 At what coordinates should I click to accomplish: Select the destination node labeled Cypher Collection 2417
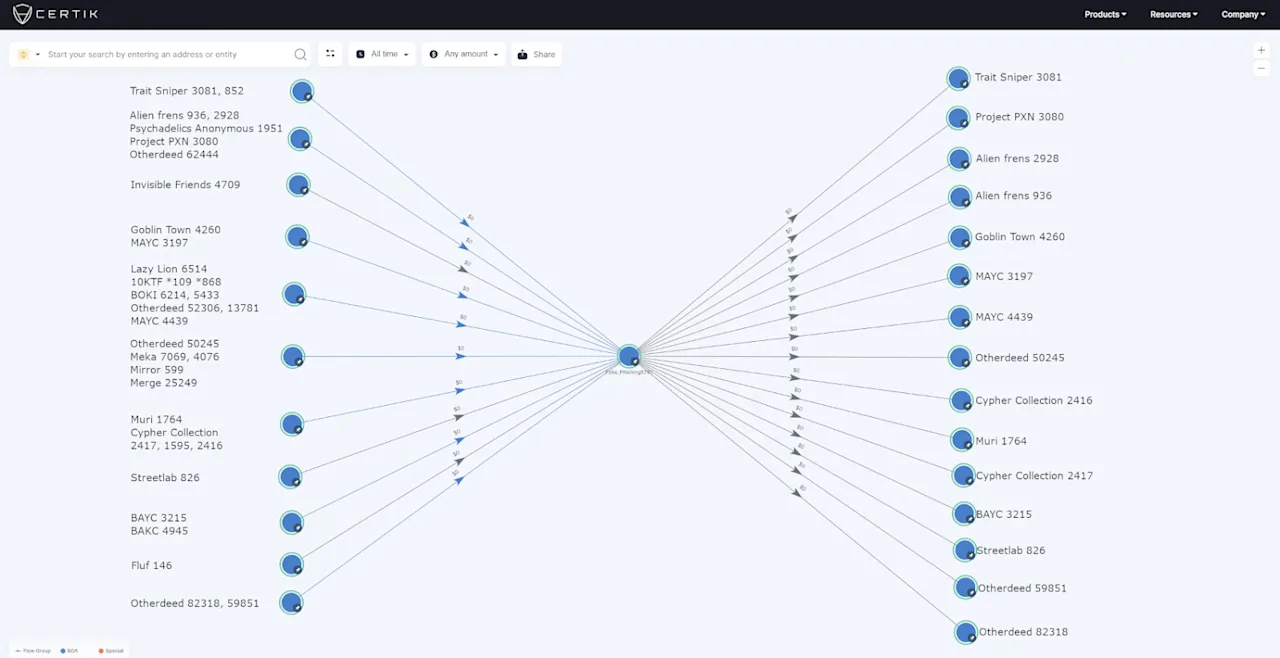(x=963, y=476)
